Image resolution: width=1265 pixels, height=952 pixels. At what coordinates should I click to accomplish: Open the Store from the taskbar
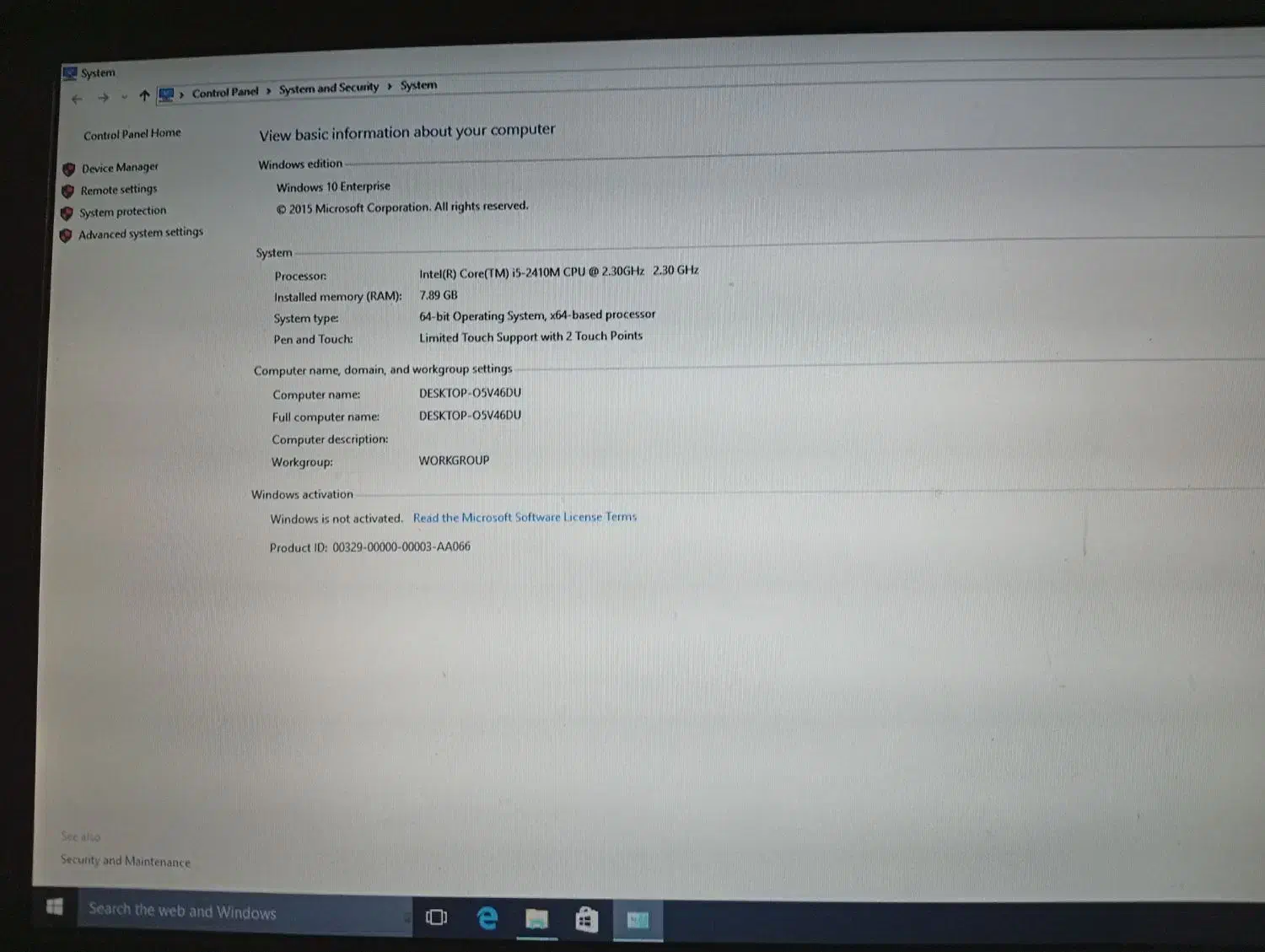click(586, 919)
